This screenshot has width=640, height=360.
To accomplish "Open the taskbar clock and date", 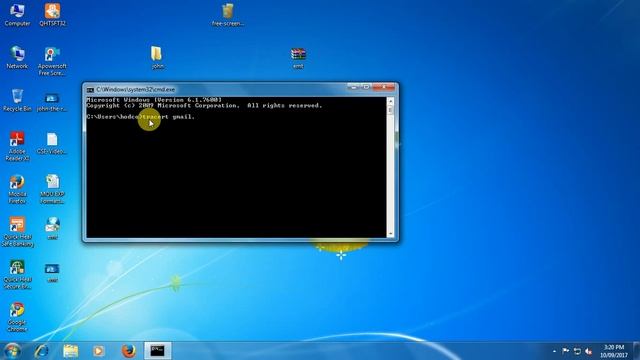I will click(614, 351).
